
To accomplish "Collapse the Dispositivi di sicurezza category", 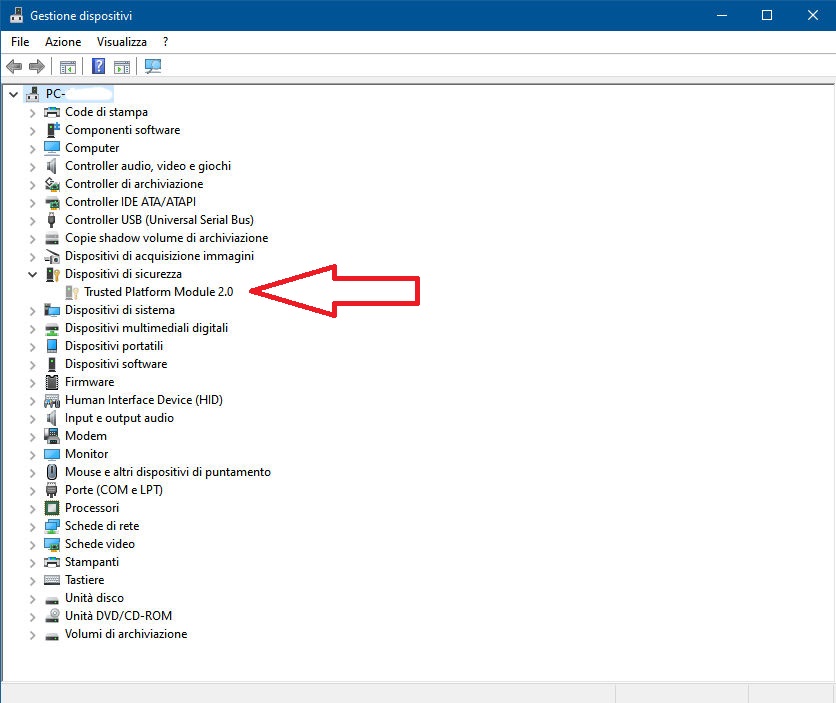I will click(x=33, y=274).
